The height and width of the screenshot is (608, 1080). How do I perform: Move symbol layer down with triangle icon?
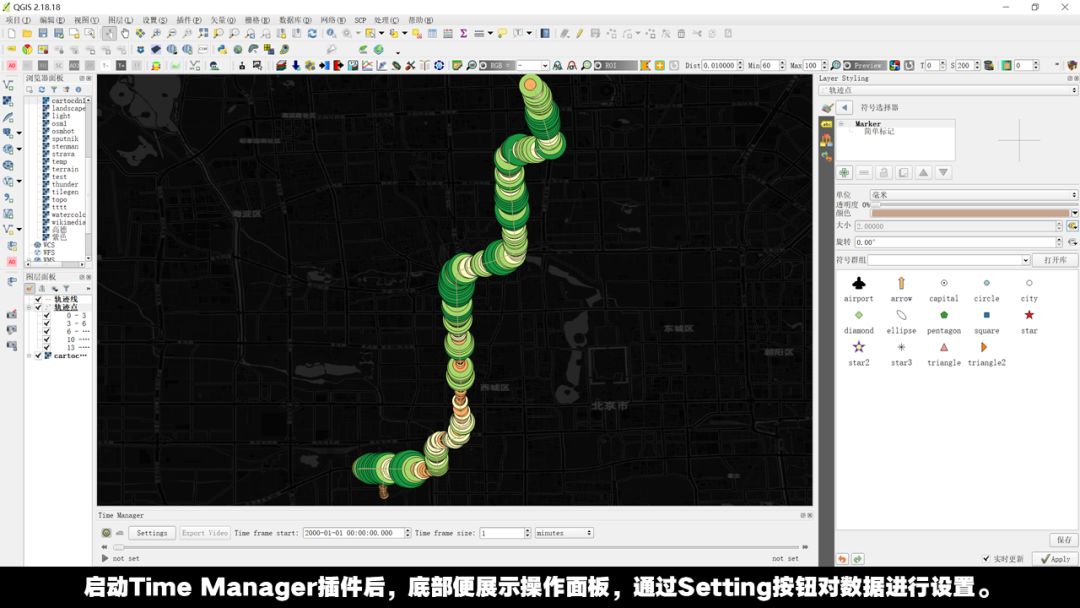(944, 173)
